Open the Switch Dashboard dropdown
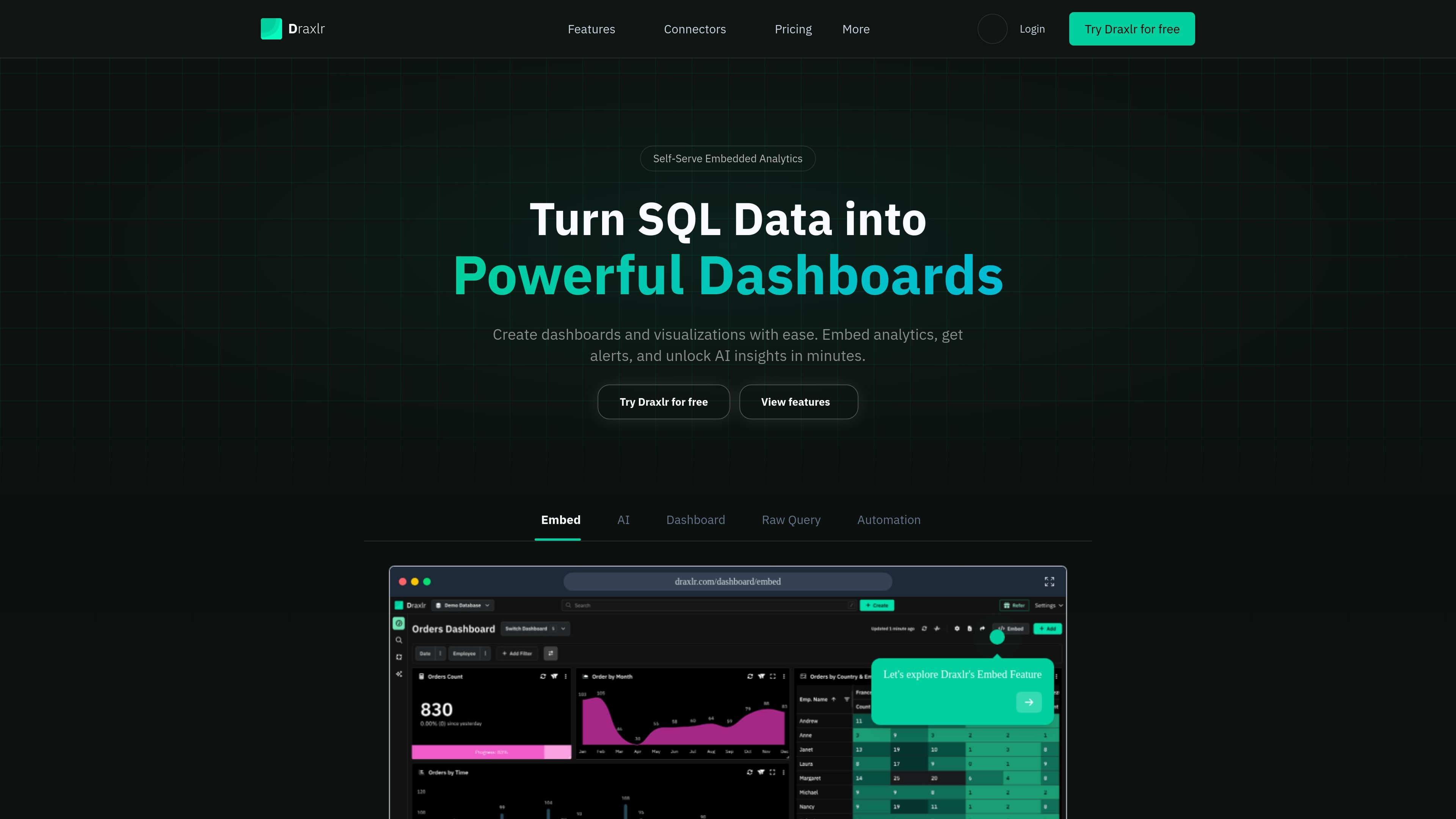 click(x=535, y=629)
